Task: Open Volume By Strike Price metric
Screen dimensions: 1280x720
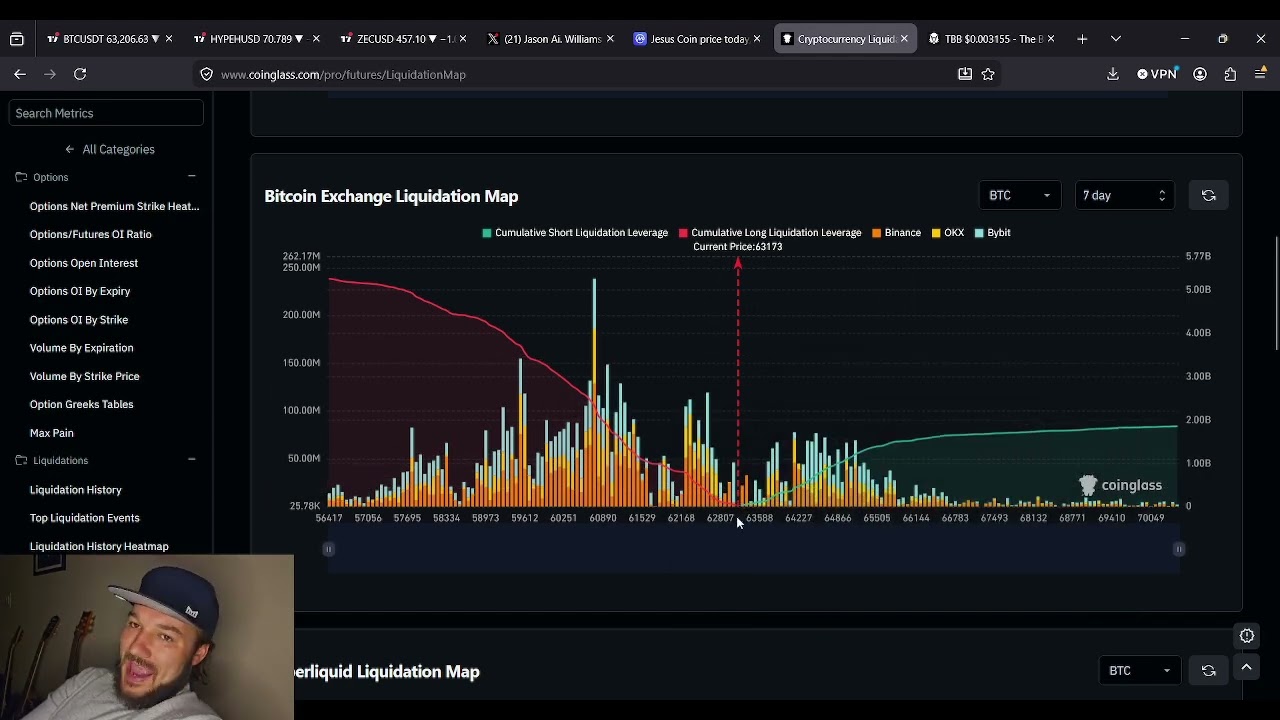Action: (x=84, y=376)
